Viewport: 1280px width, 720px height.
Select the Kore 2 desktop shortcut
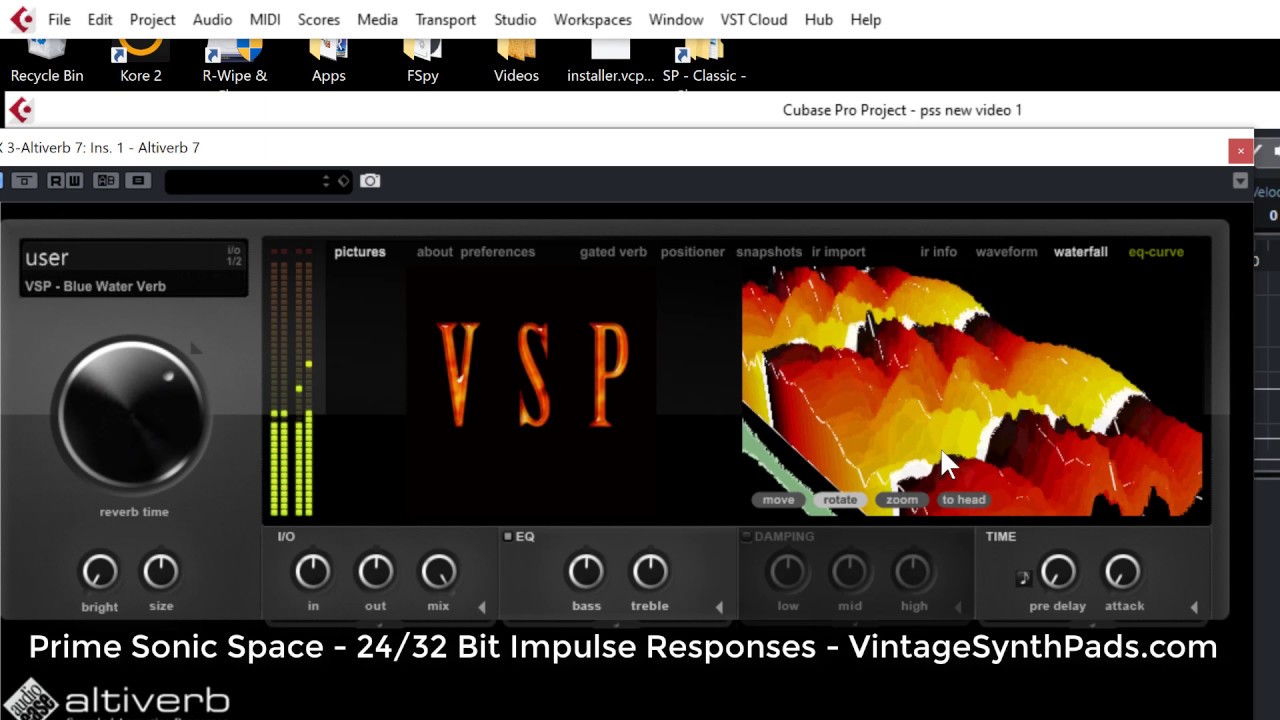pos(141,62)
